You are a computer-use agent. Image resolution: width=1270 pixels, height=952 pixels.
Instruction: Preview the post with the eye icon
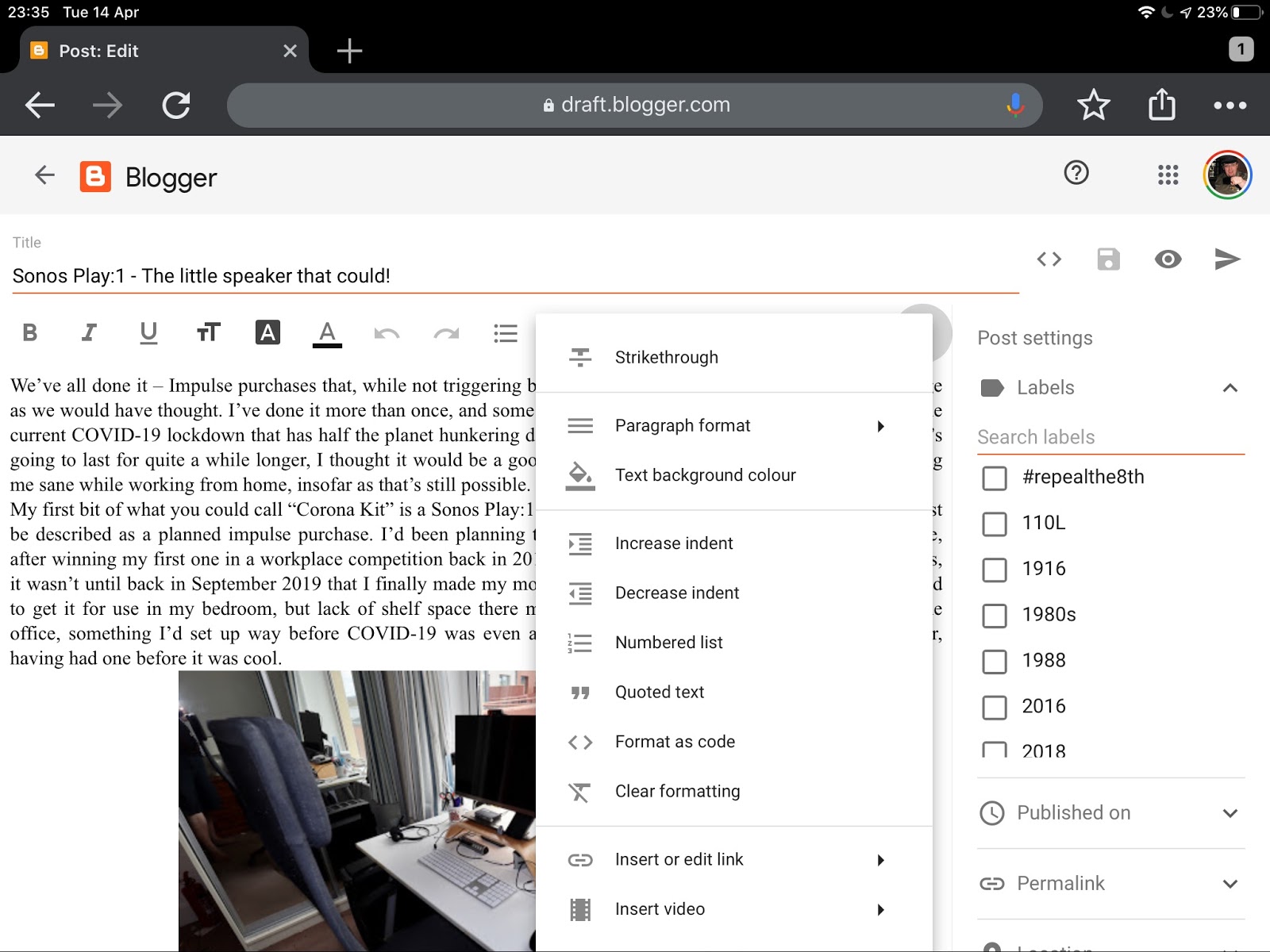click(x=1168, y=259)
